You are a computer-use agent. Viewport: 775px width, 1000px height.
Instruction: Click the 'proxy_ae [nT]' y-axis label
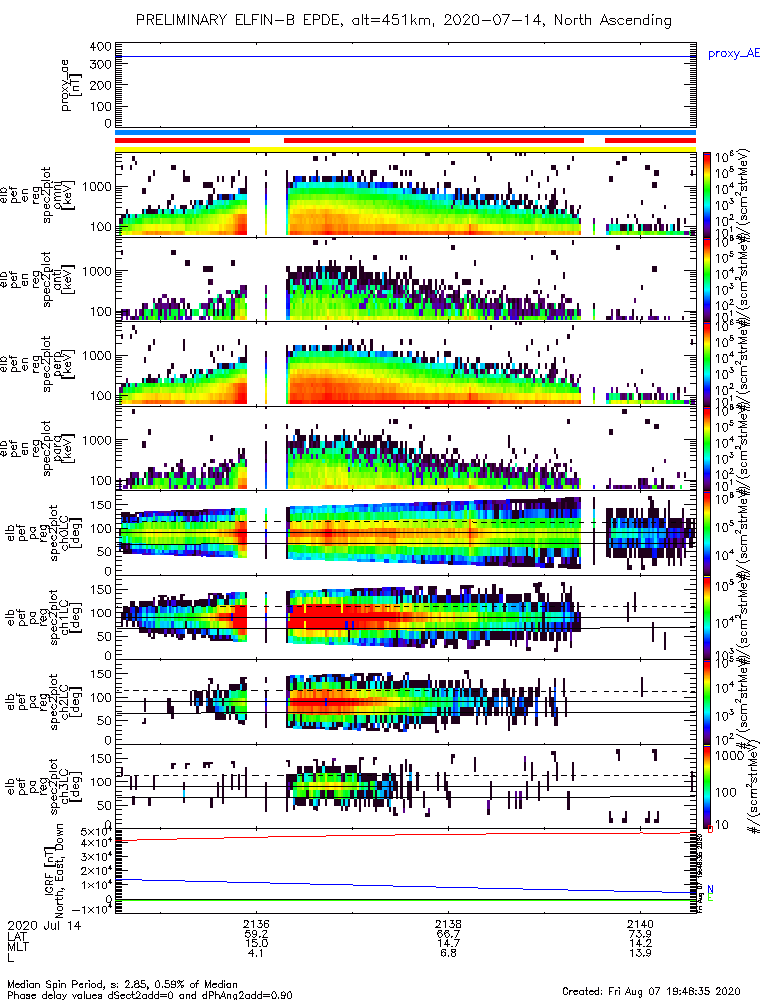pyautogui.click(x=69, y=85)
